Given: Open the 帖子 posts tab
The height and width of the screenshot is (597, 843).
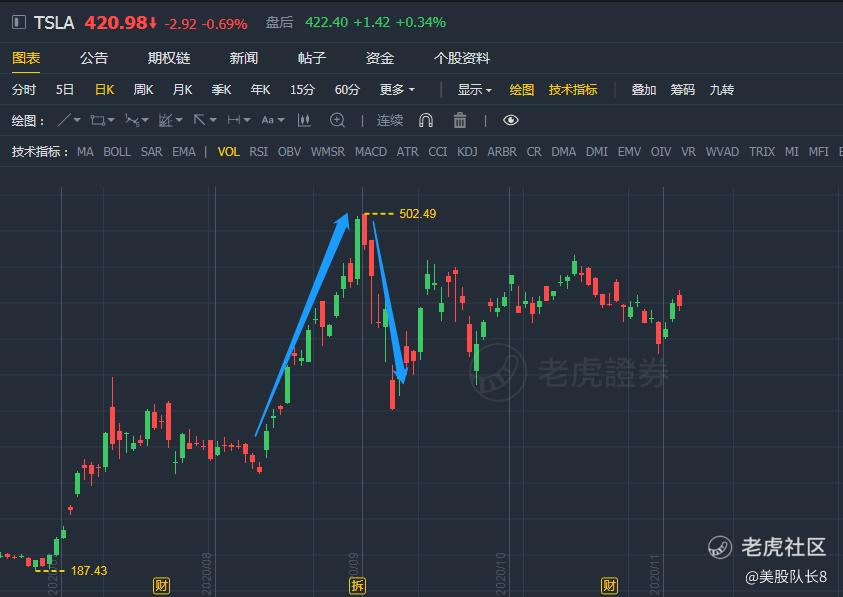Looking at the screenshot, I should tap(312, 58).
